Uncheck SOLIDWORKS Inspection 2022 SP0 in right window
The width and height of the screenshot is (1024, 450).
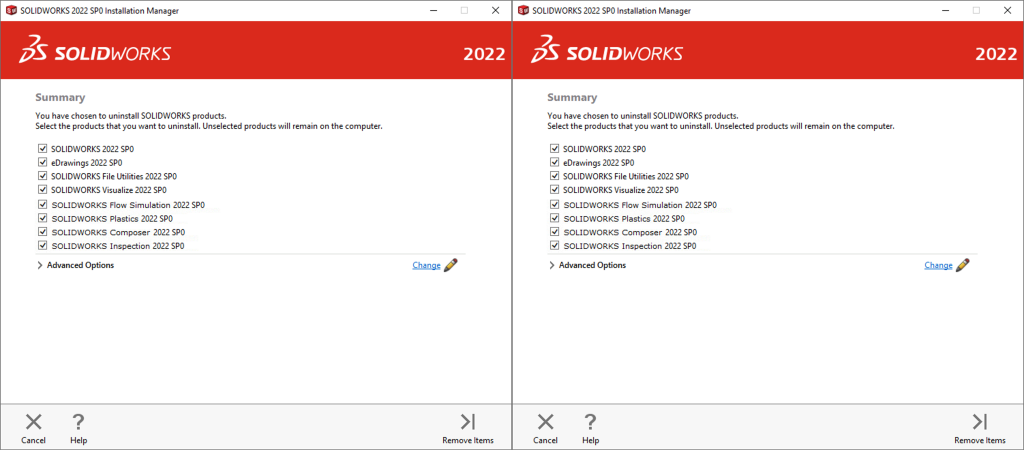point(555,245)
